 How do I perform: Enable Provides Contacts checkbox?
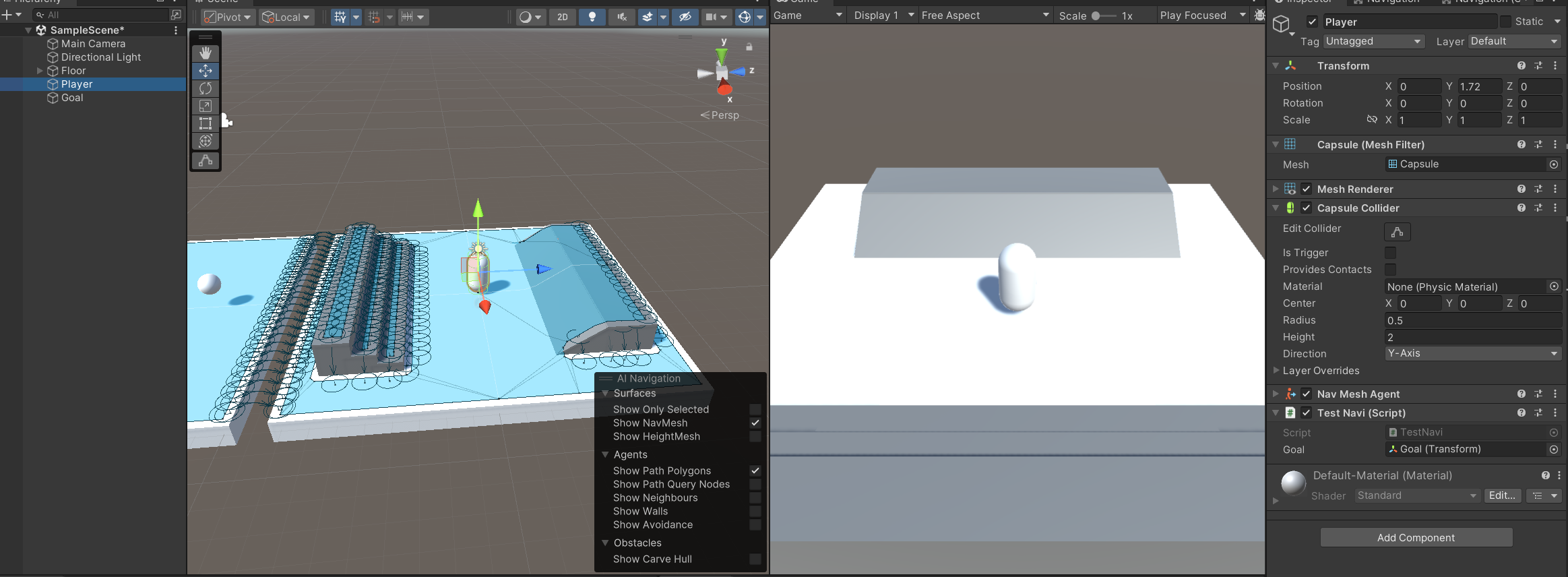click(1390, 270)
